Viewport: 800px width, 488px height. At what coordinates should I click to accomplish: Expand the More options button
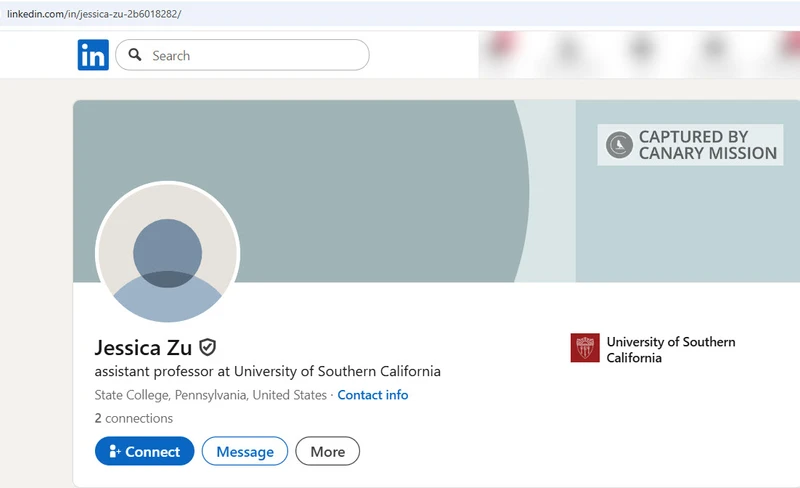click(327, 452)
